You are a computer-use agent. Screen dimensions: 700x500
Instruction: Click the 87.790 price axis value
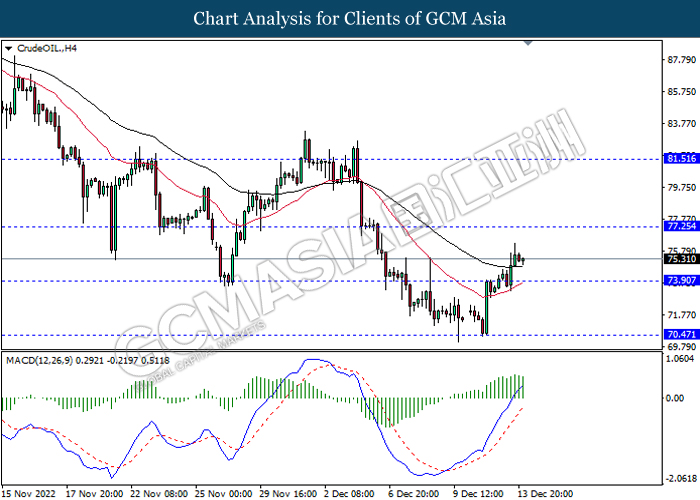[681, 60]
